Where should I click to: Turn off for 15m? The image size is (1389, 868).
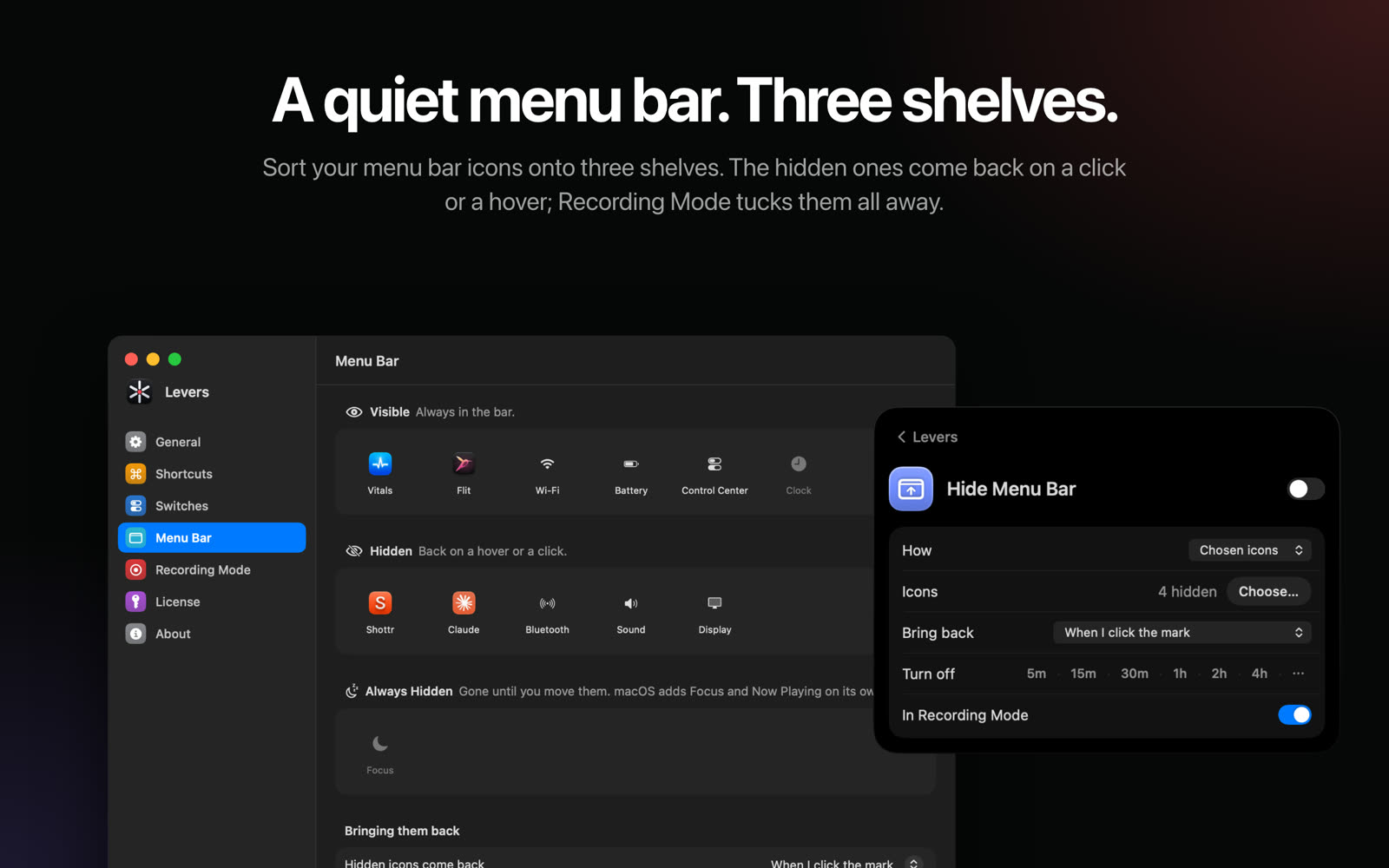point(1083,674)
